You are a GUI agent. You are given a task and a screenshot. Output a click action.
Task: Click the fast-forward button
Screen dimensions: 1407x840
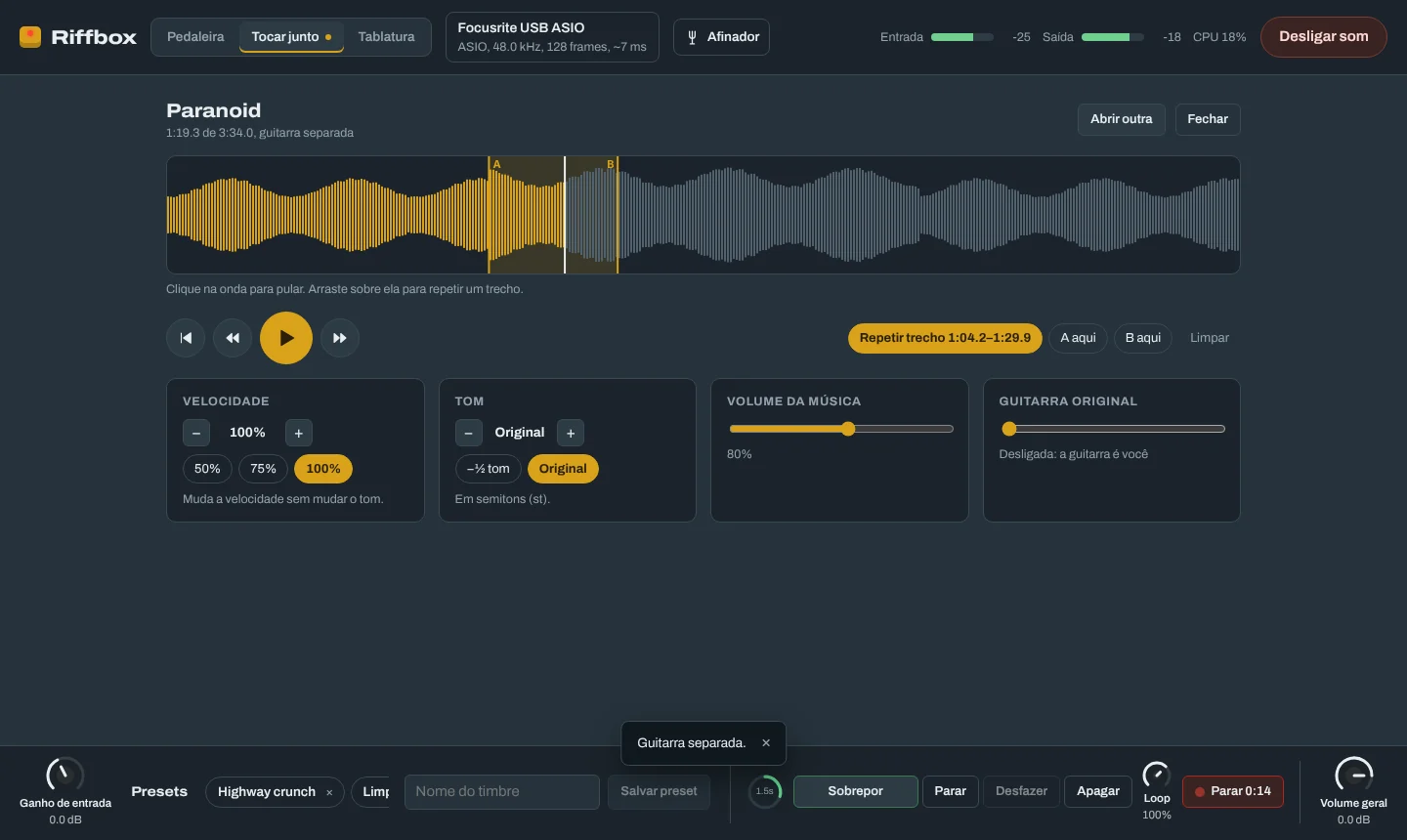[340, 338]
